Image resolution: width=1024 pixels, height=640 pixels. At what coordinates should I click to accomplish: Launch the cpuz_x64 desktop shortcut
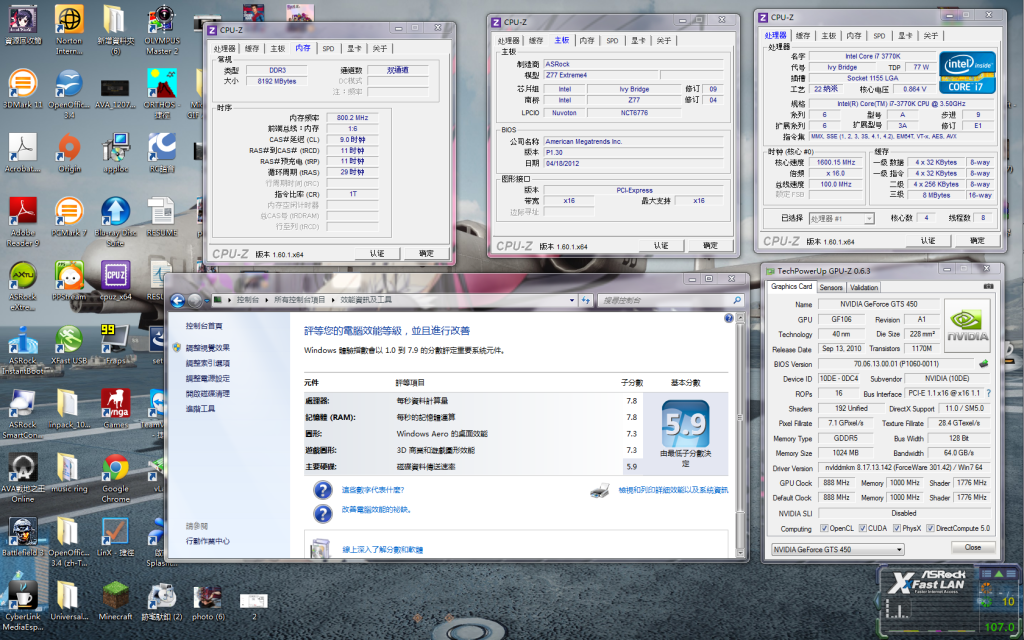tap(115, 280)
